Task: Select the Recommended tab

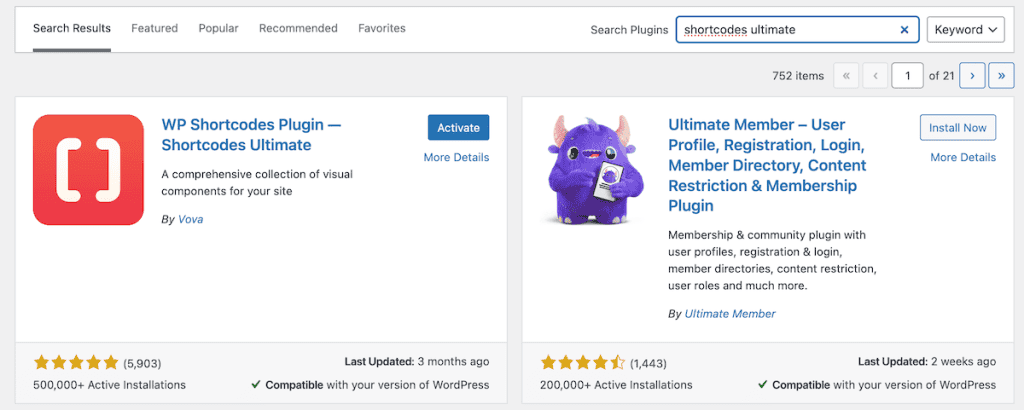Action: point(298,28)
